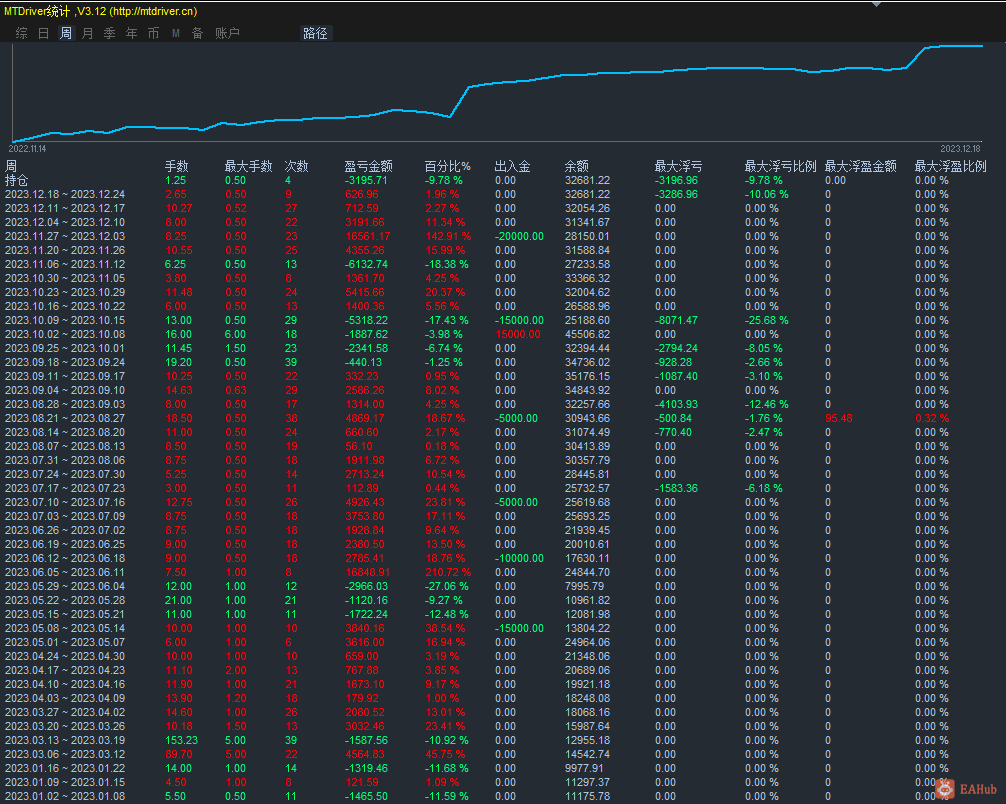
Task: Open the 月 monthly tab
Action: click(x=88, y=33)
